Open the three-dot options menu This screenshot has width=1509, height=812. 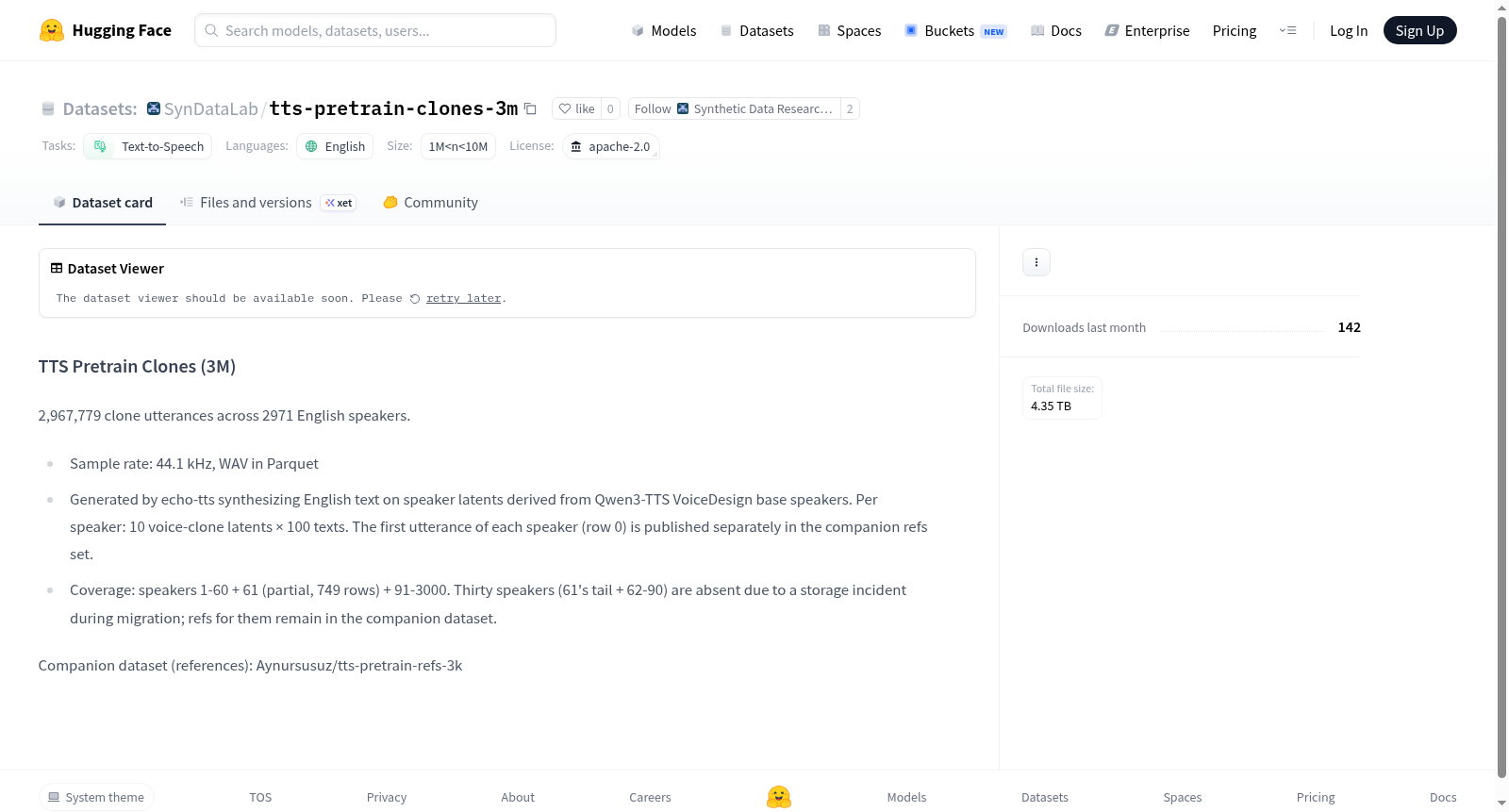pos(1036,262)
